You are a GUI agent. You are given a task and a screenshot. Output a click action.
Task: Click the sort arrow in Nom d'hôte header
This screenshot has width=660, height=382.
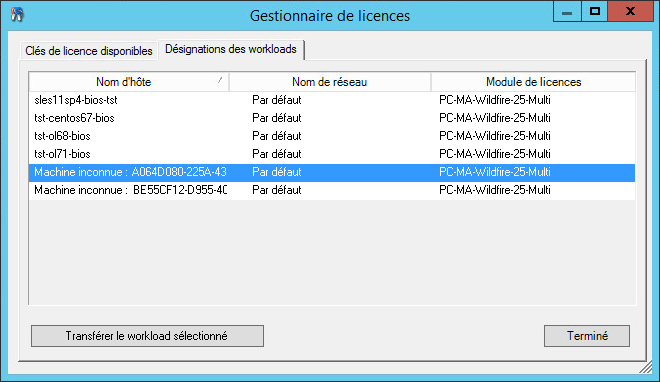point(220,80)
